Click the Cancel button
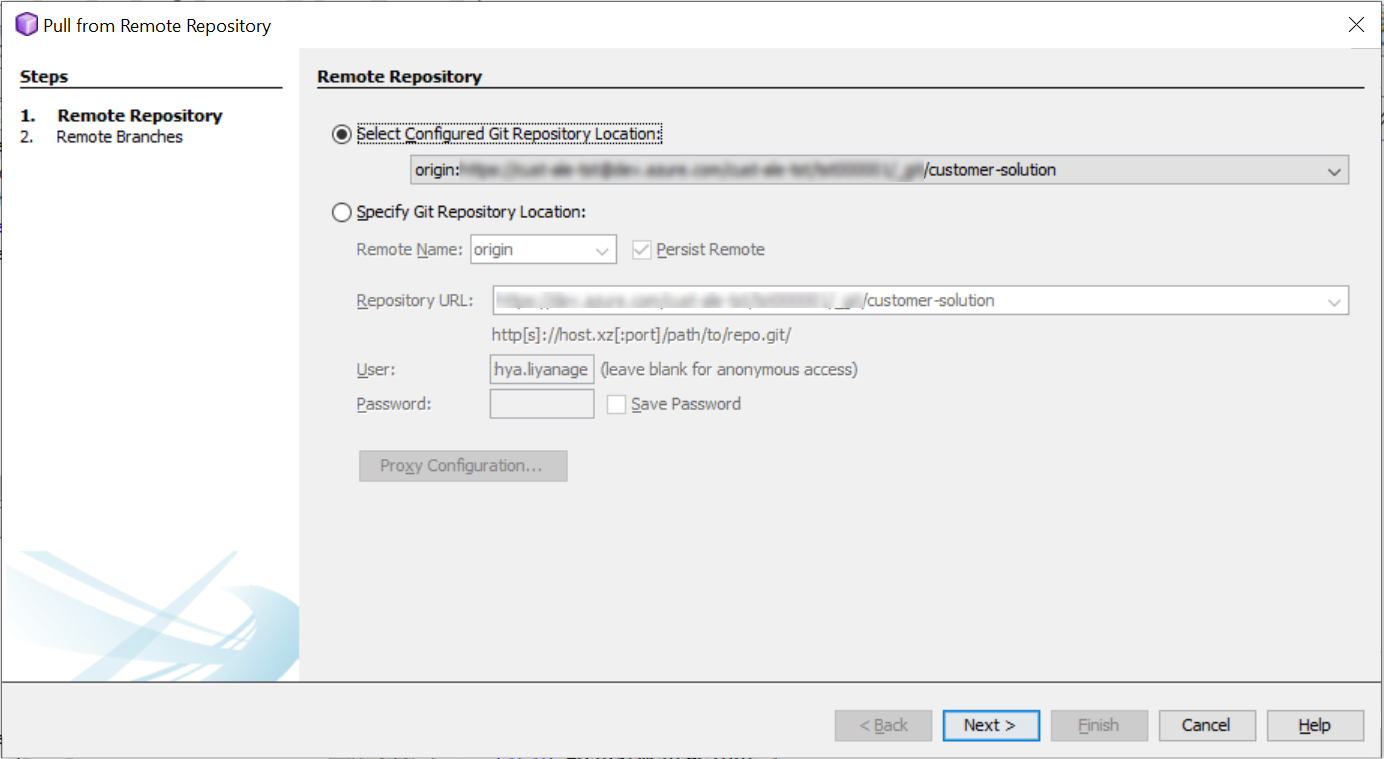This screenshot has height=759, width=1384. [1205, 725]
